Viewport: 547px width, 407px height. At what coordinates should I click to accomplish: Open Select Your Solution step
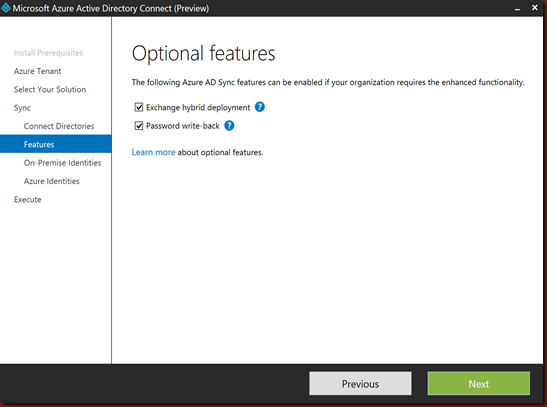pos(50,90)
